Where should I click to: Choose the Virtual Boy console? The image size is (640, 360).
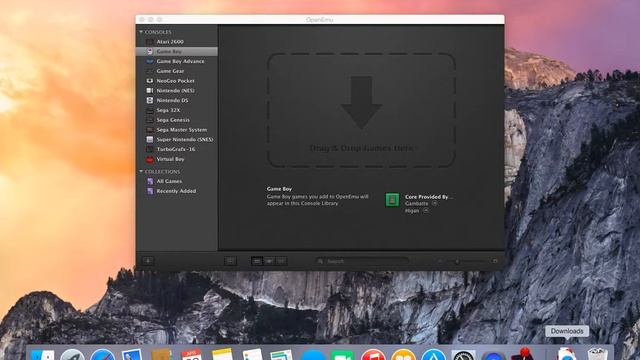pyautogui.click(x=176, y=159)
